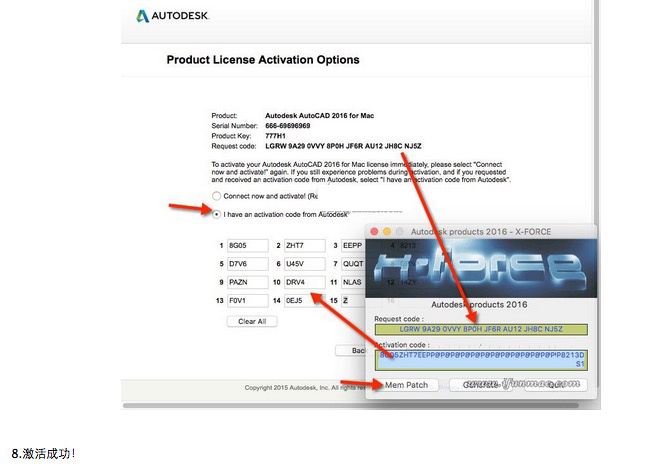Click the Generate button in X-FORCE
This screenshot has height=467, width=657.
(x=480, y=385)
